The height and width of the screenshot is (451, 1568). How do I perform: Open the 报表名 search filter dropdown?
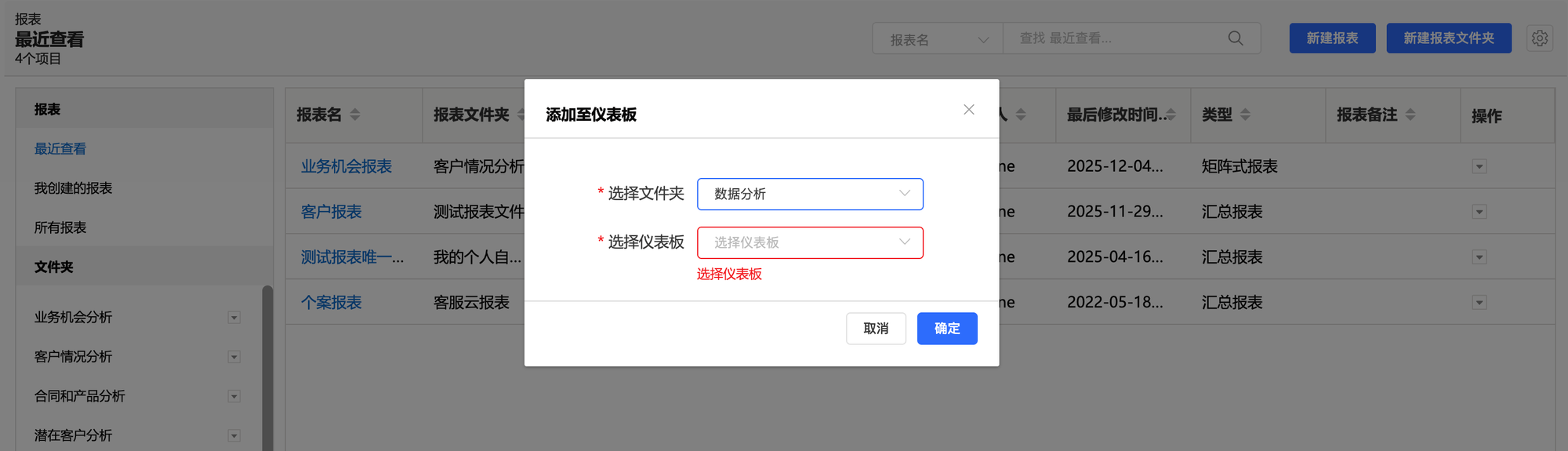[938, 39]
